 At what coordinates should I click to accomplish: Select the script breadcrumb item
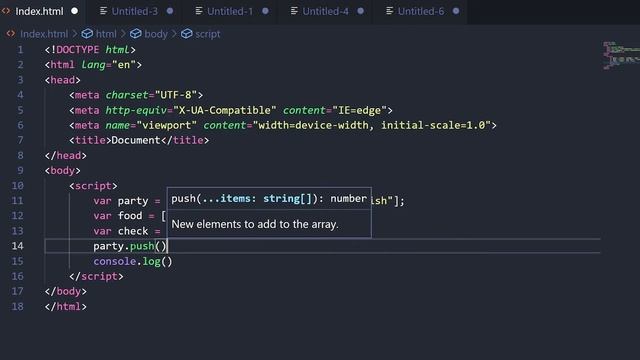(x=208, y=34)
